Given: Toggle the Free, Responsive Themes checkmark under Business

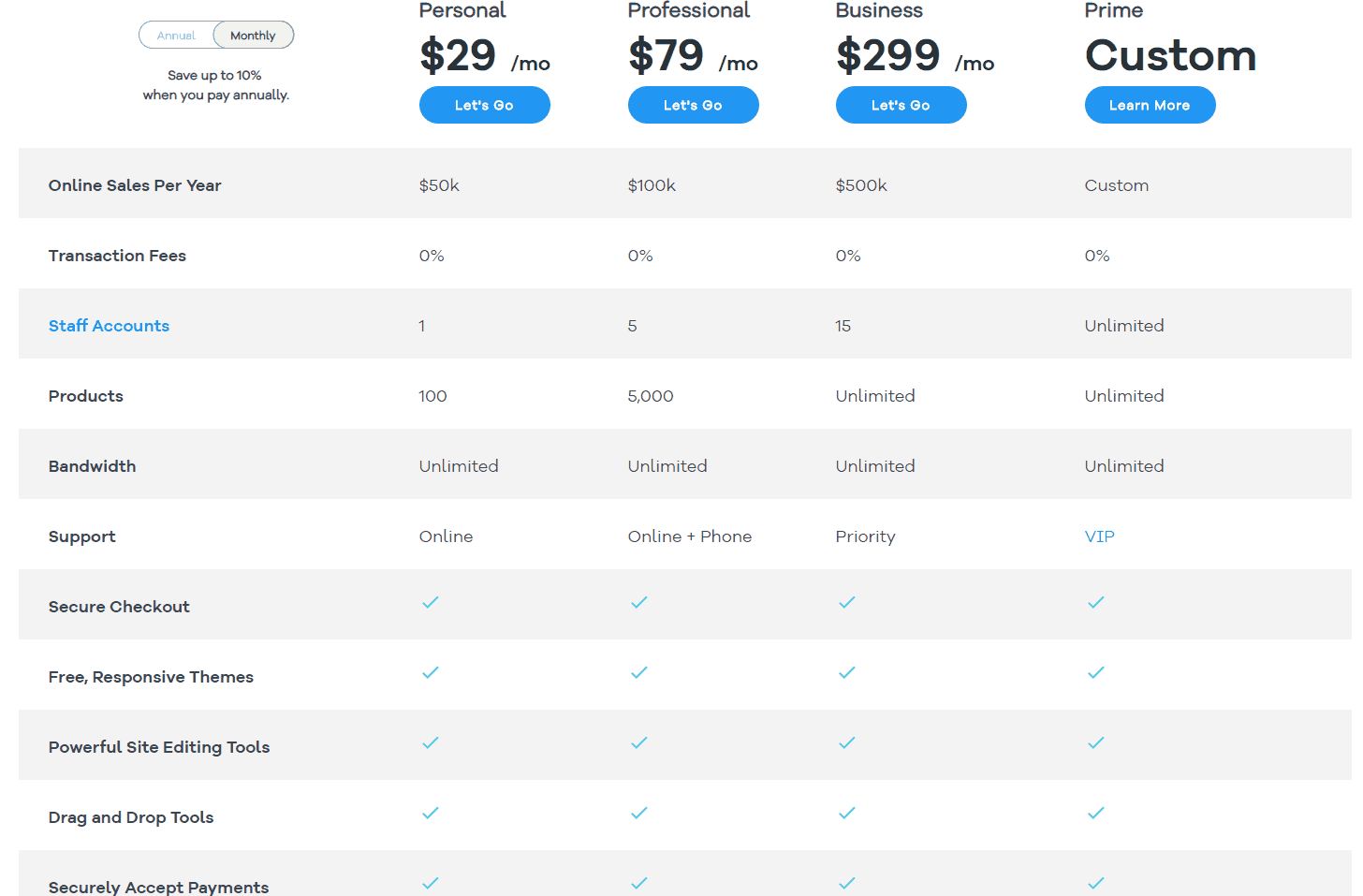Looking at the screenshot, I should pyautogui.click(x=847, y=673).
